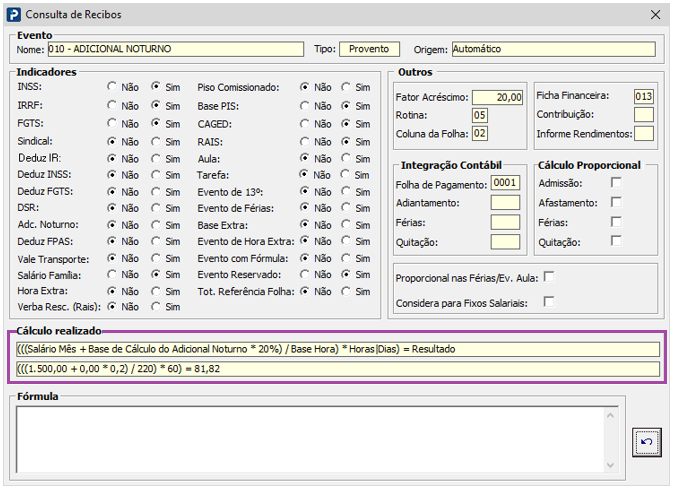Screen dimensions: 674x489
Task: Enable Admissão proportional calculation checkbox
Action: [x=616, y=182]
